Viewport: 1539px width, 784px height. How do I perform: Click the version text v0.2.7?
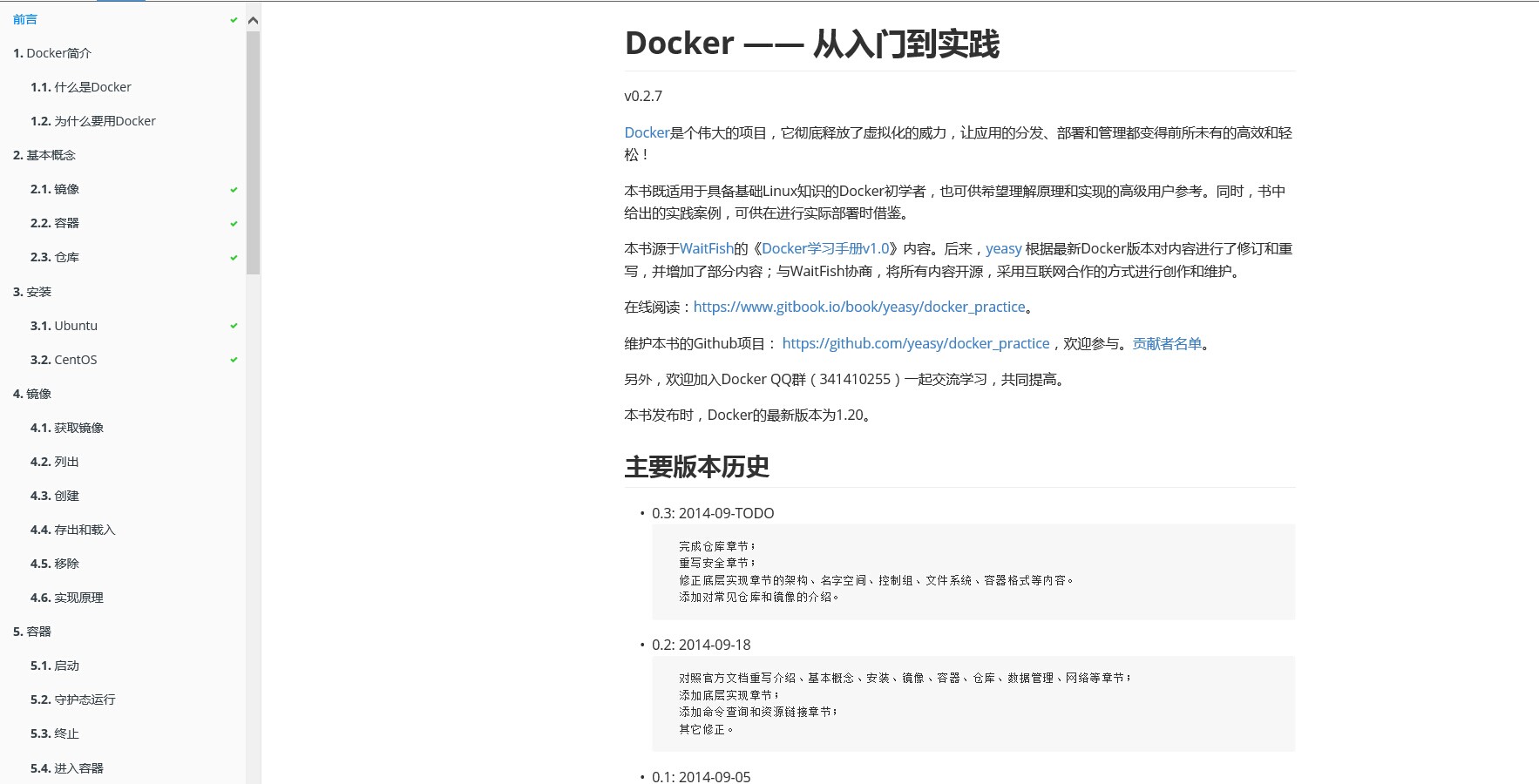[643, 96]
